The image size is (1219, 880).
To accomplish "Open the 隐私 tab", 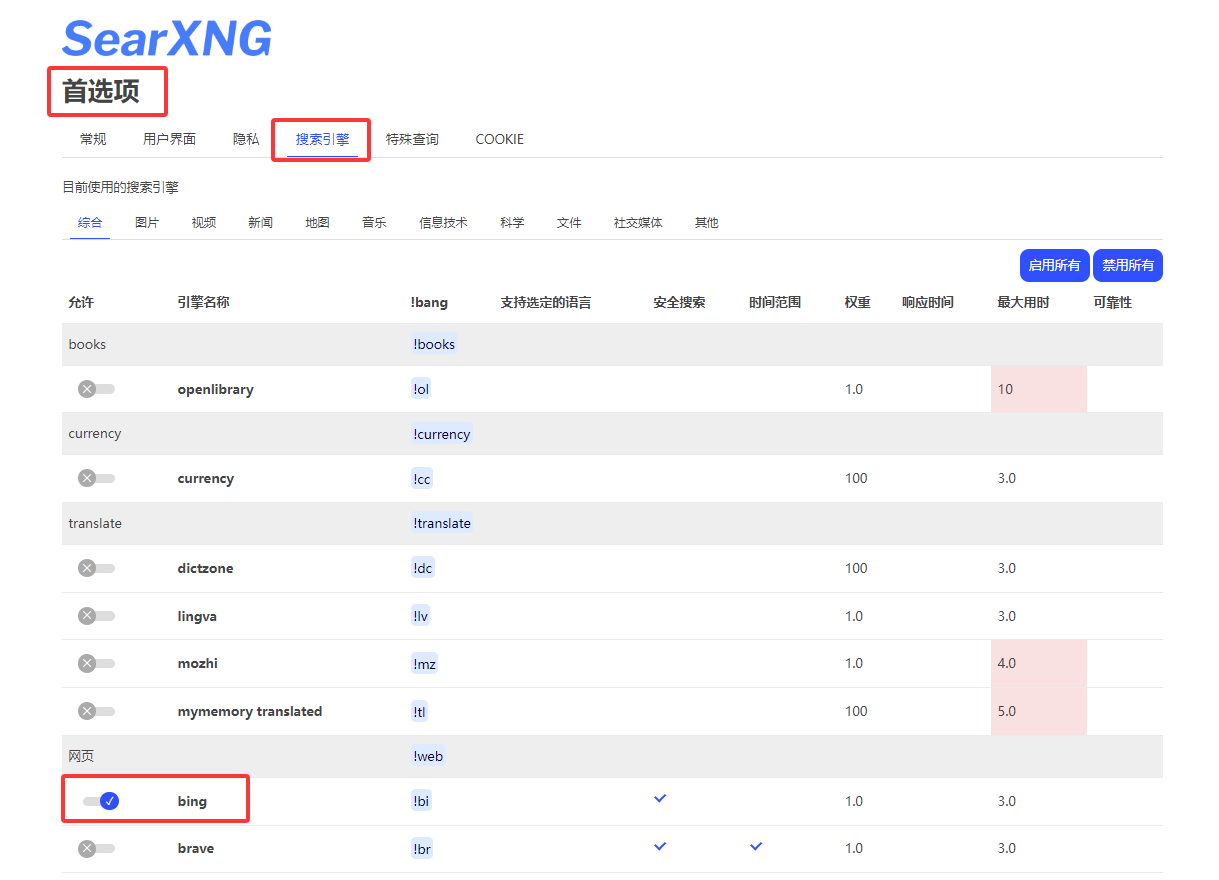I will click(x=246, y=139).
